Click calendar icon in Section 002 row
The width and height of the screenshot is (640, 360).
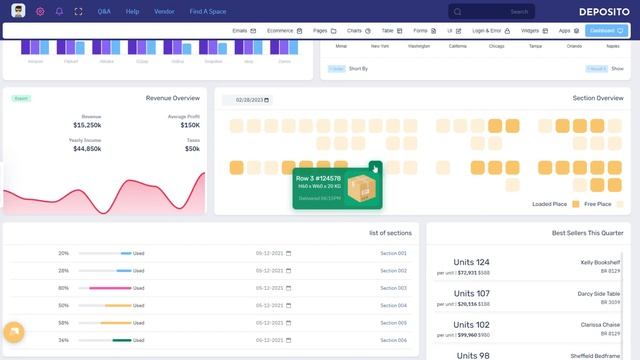coord(289,271)
